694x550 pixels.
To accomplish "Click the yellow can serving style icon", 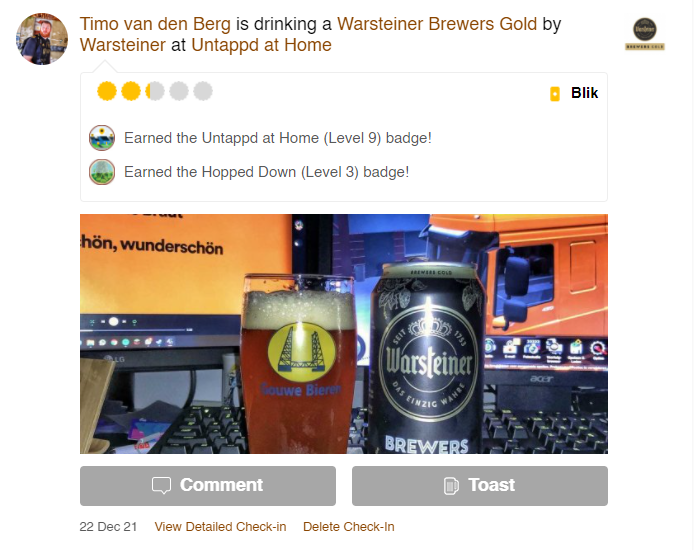I will 555,94.
